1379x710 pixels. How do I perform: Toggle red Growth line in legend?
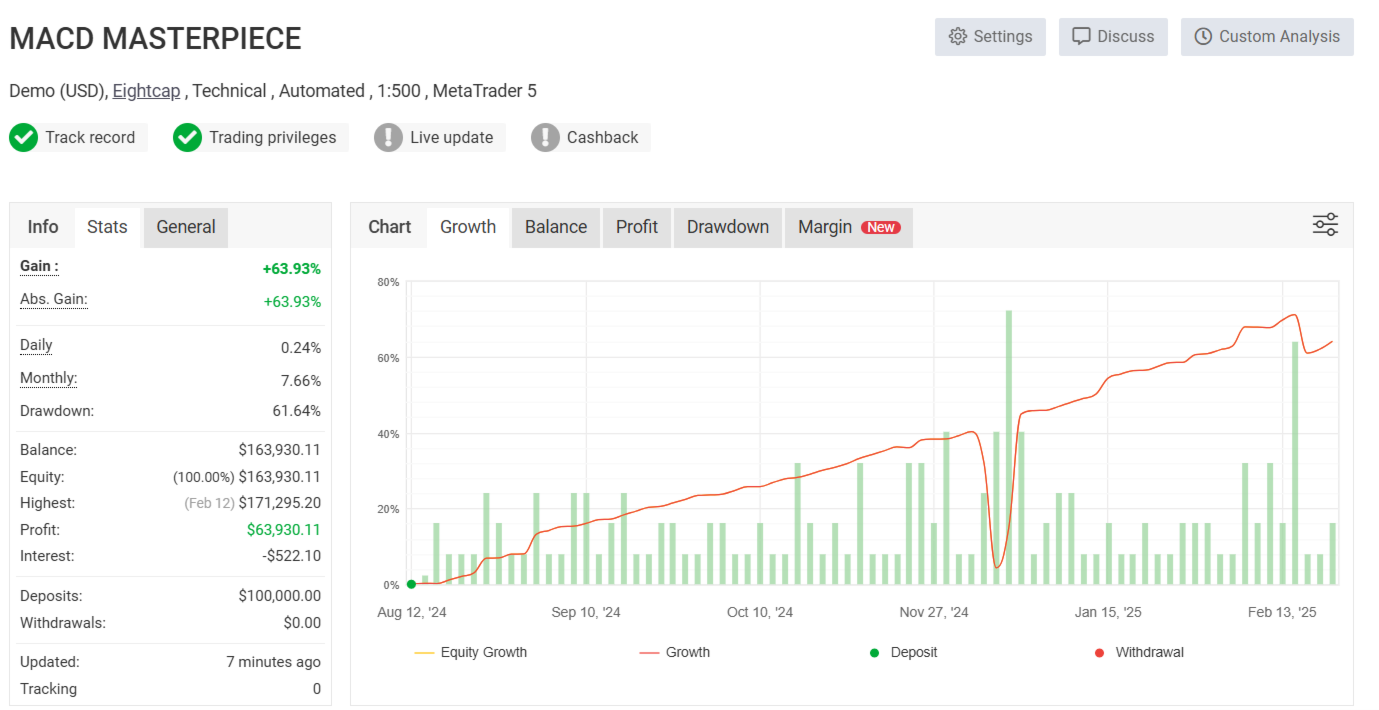[x=675, y=653]
